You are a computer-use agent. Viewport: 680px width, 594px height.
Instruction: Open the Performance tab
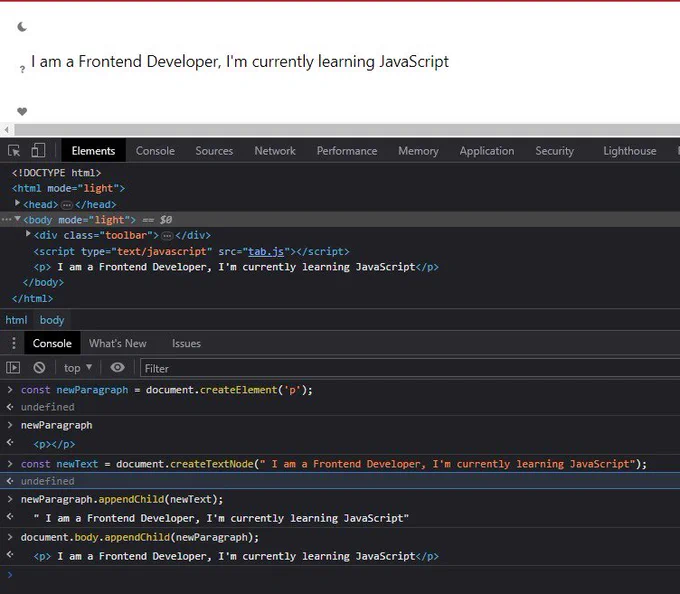pyautogui.click(x=347, y=151)
